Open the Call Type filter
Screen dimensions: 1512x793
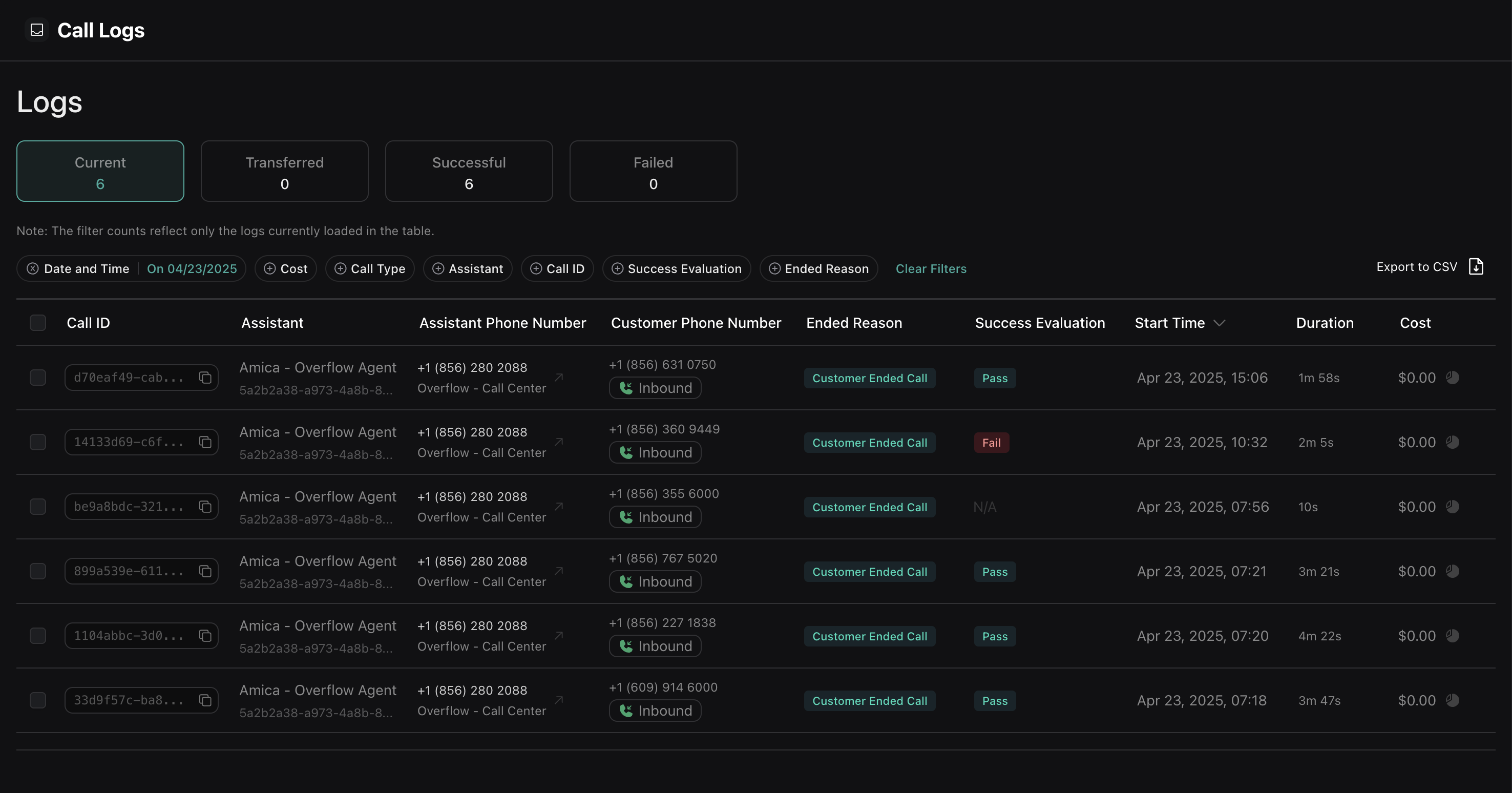click(x=370, y=269)
